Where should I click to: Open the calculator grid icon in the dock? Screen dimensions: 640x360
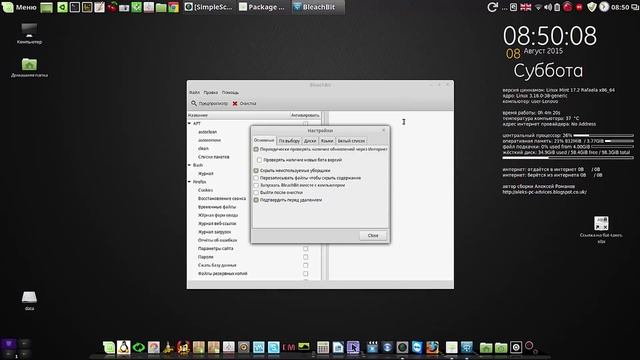coord(323,347)
